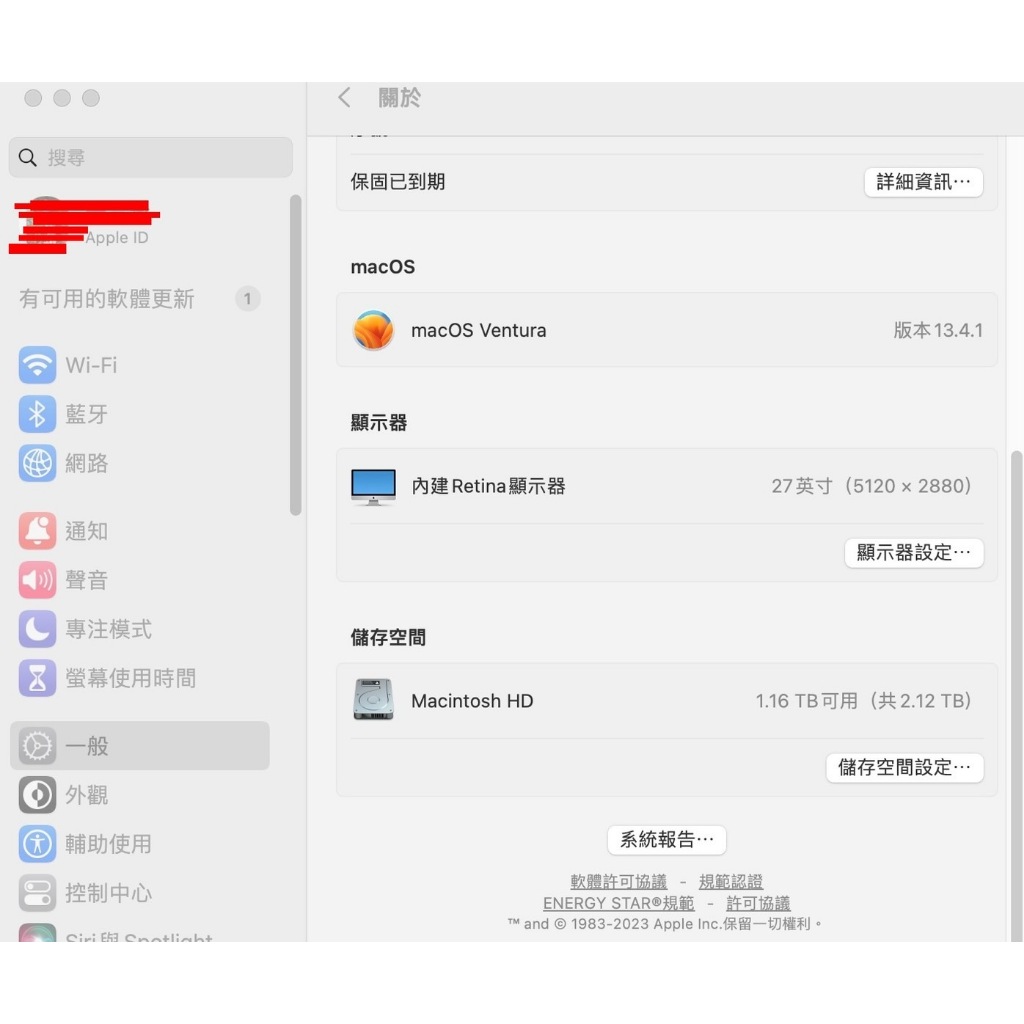Open the 規範認證 link

(x=731, y=882)
